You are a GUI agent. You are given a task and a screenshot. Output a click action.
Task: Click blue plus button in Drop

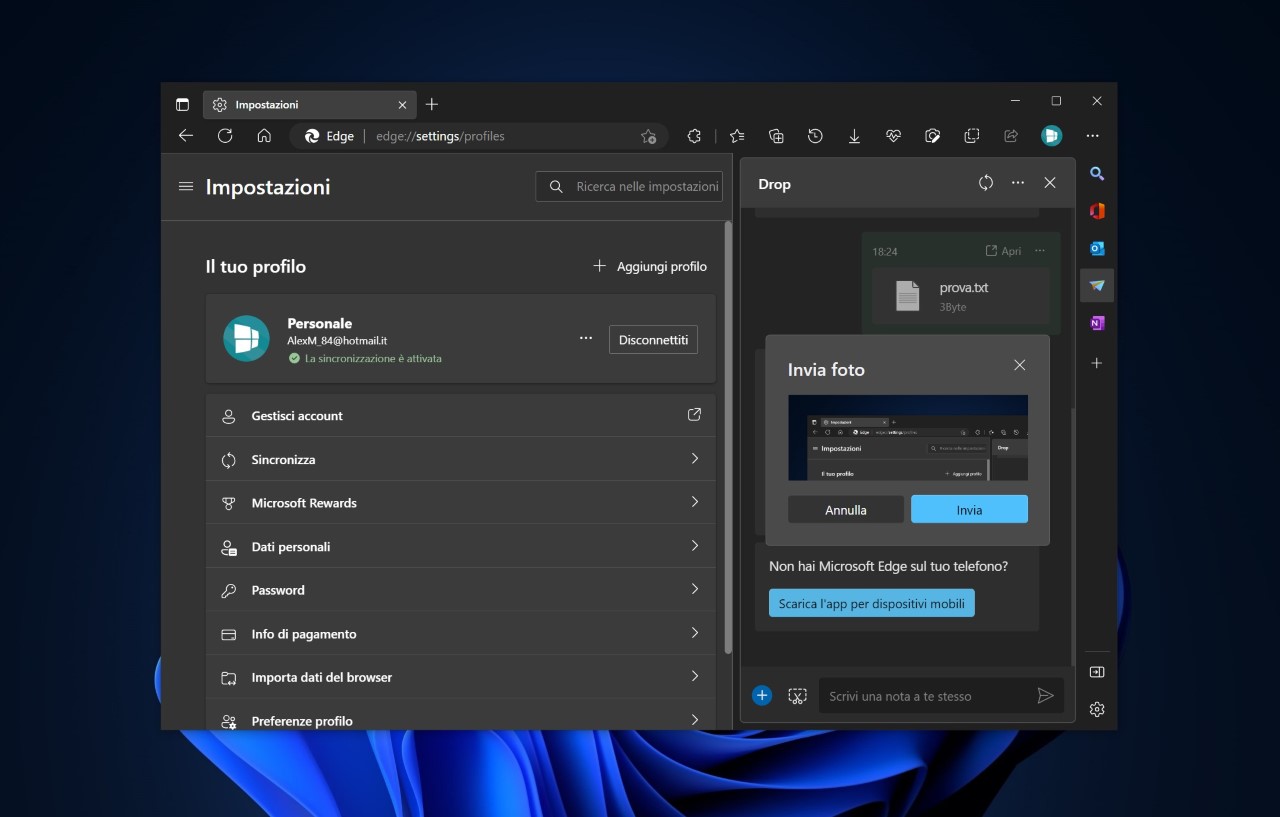pos(762,696)
